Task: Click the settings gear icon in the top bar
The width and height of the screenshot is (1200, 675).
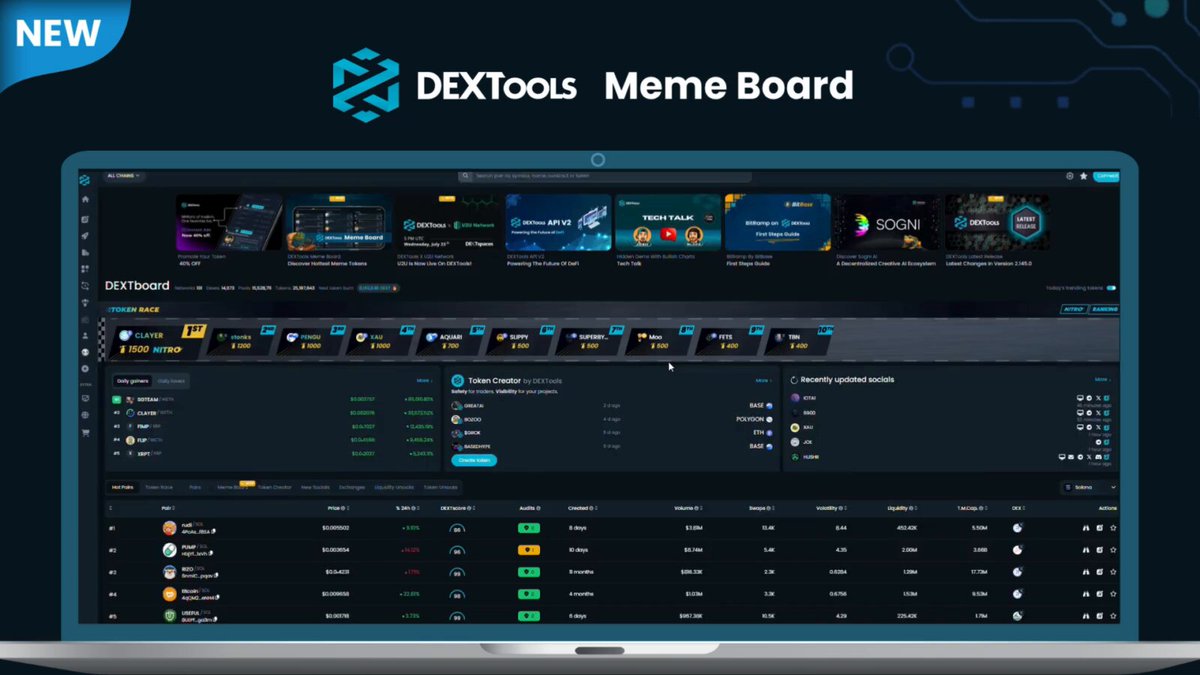Action: (1069, 176)
